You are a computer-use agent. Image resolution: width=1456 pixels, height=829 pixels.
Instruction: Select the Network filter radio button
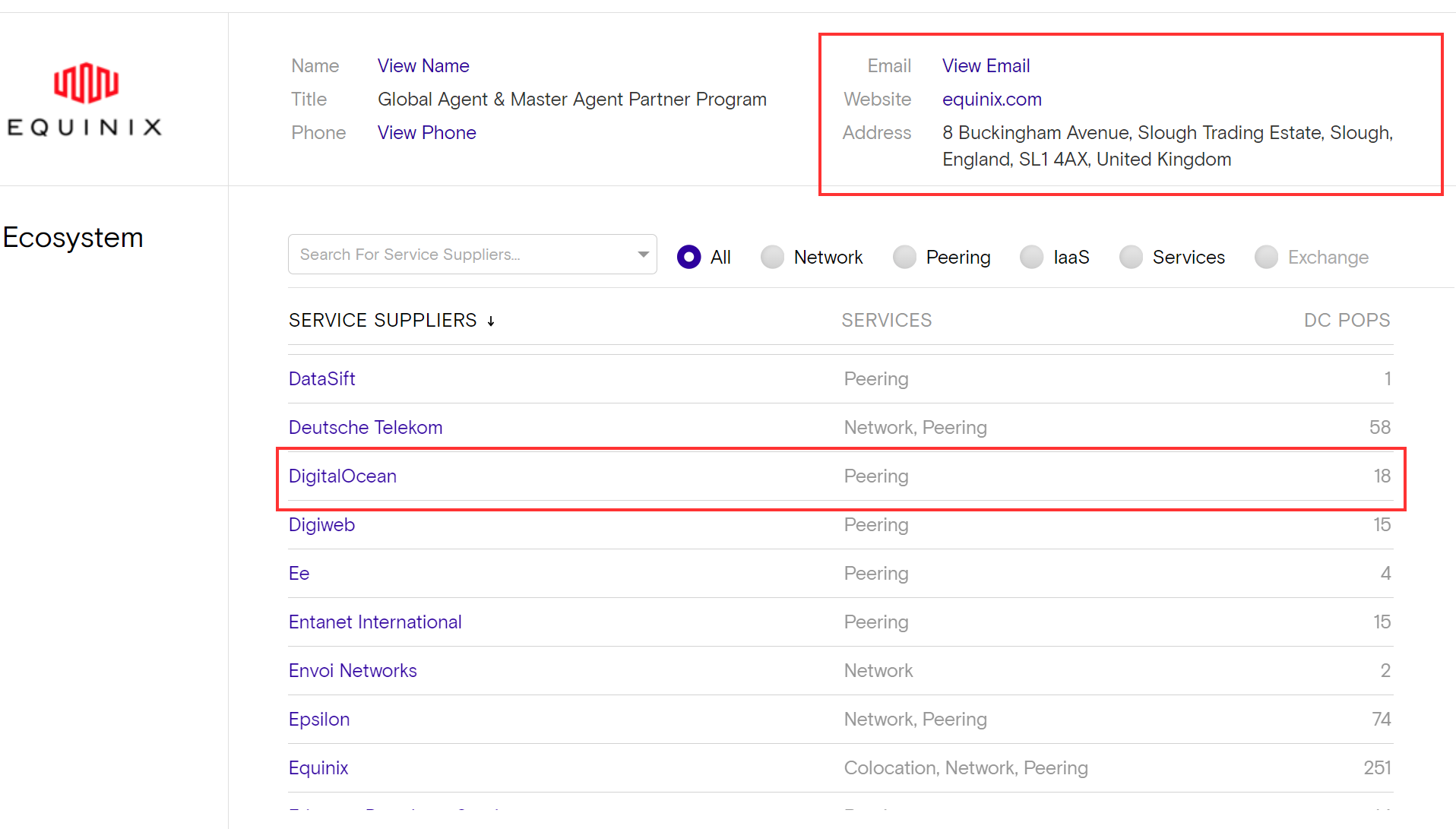click(x=772, y=257)
